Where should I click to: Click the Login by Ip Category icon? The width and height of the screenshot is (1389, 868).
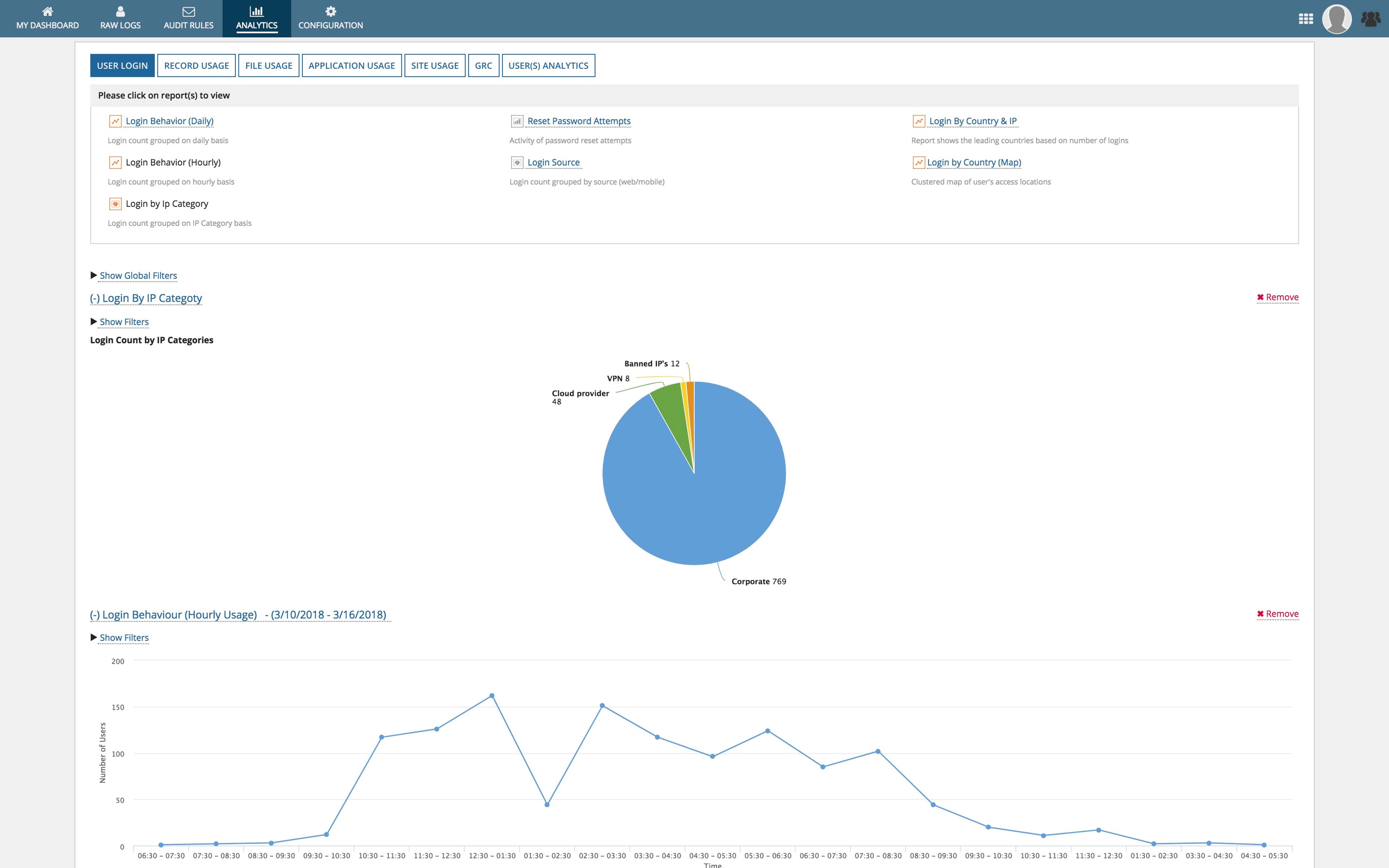[x=115, y=204]
